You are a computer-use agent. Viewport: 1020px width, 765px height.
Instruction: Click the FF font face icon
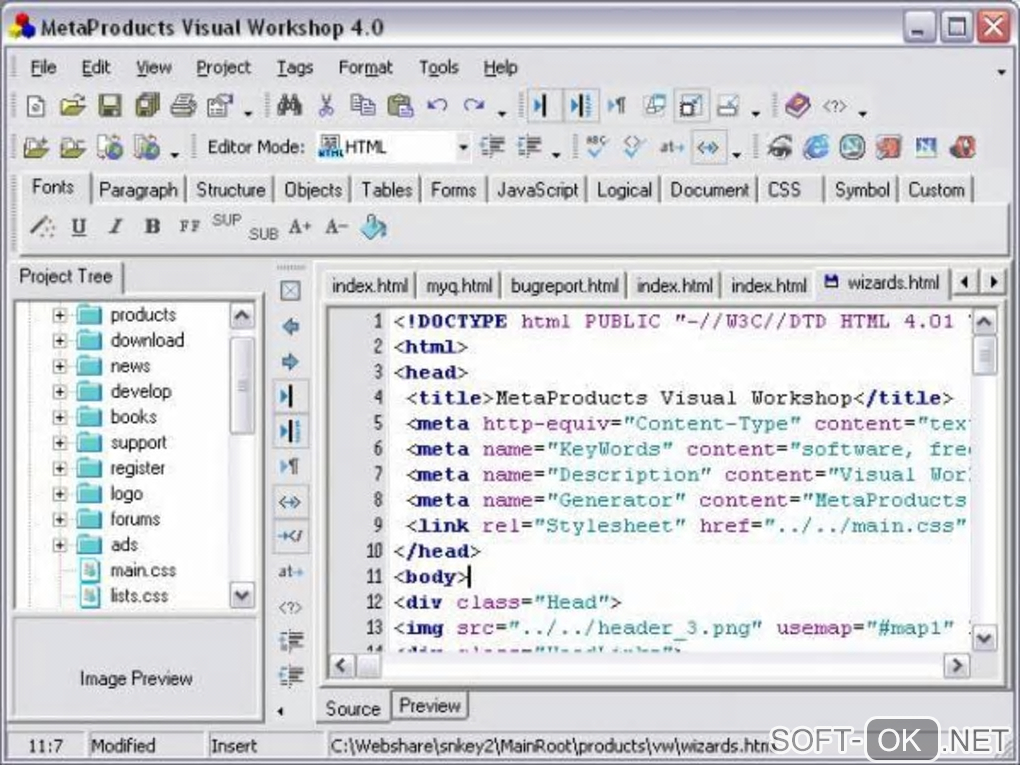[189, 226]
